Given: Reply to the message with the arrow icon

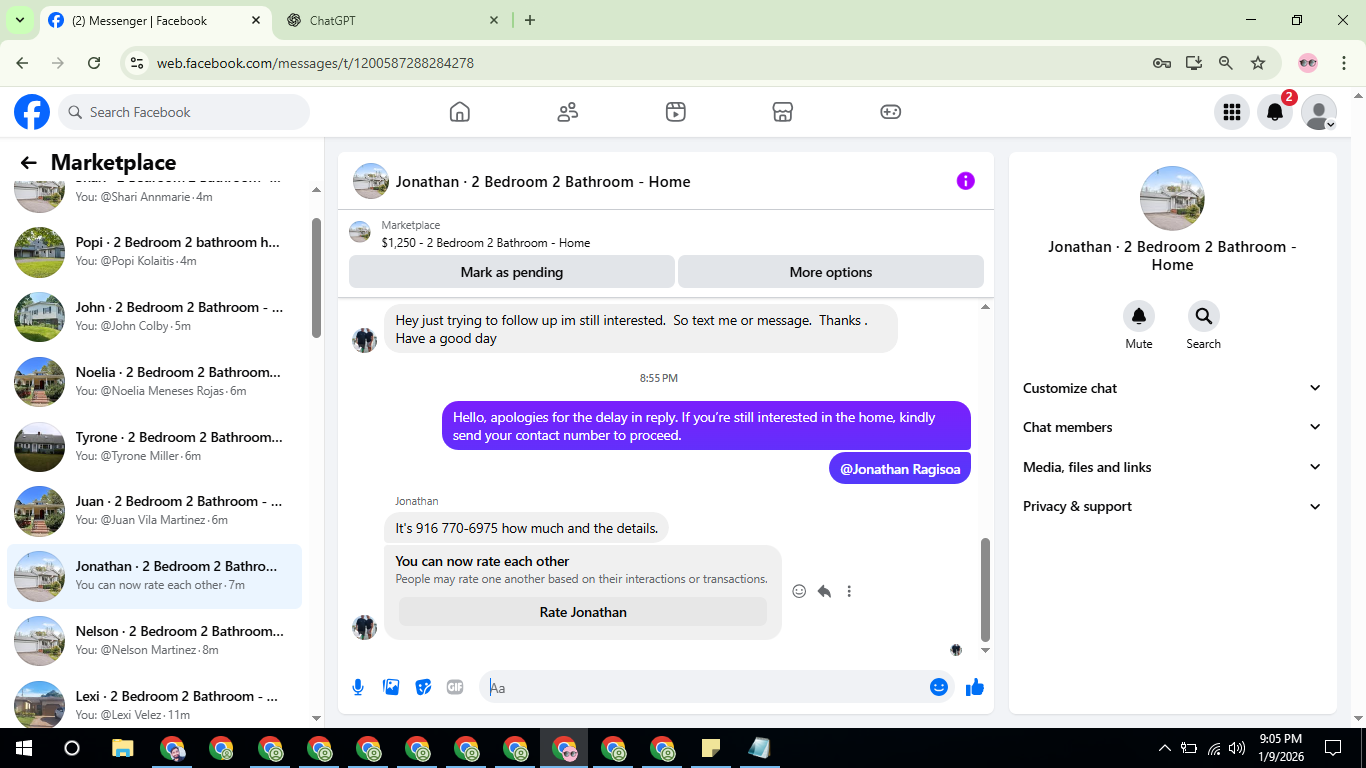Looking at the screenshot, I should tap(824, 591).
